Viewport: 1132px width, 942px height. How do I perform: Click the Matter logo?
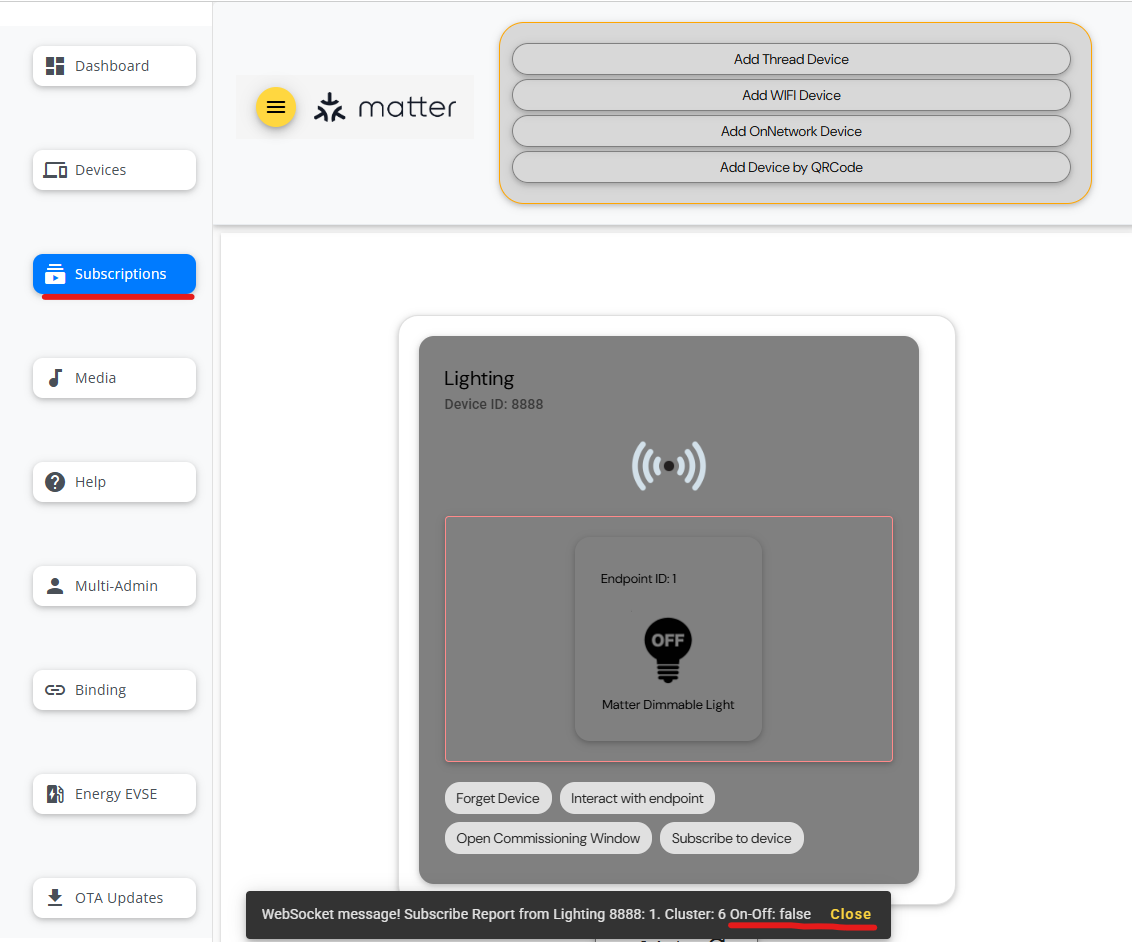click(x=385, y=107)
